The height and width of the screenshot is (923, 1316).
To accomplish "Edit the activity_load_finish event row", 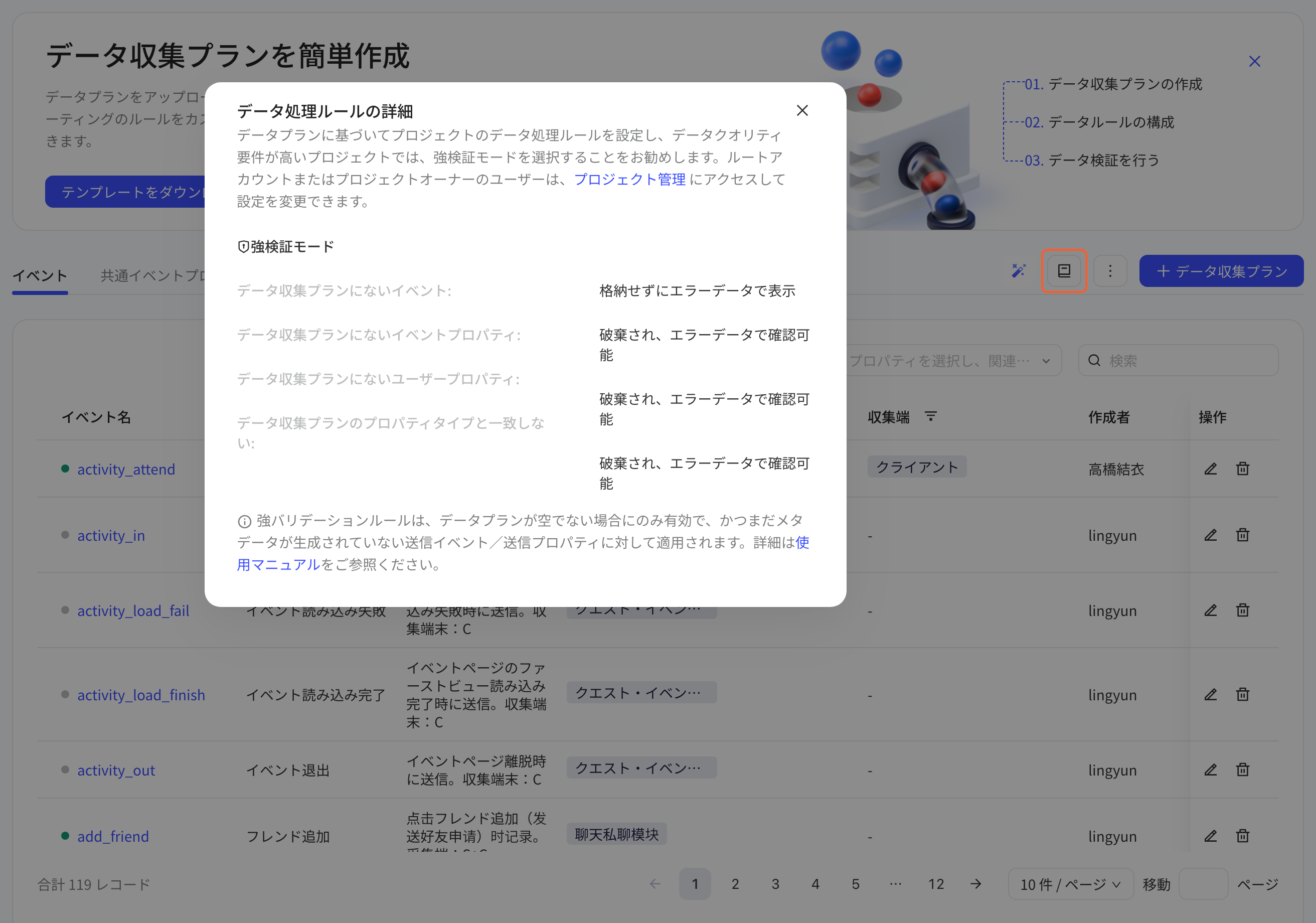I will point(1211,694).
